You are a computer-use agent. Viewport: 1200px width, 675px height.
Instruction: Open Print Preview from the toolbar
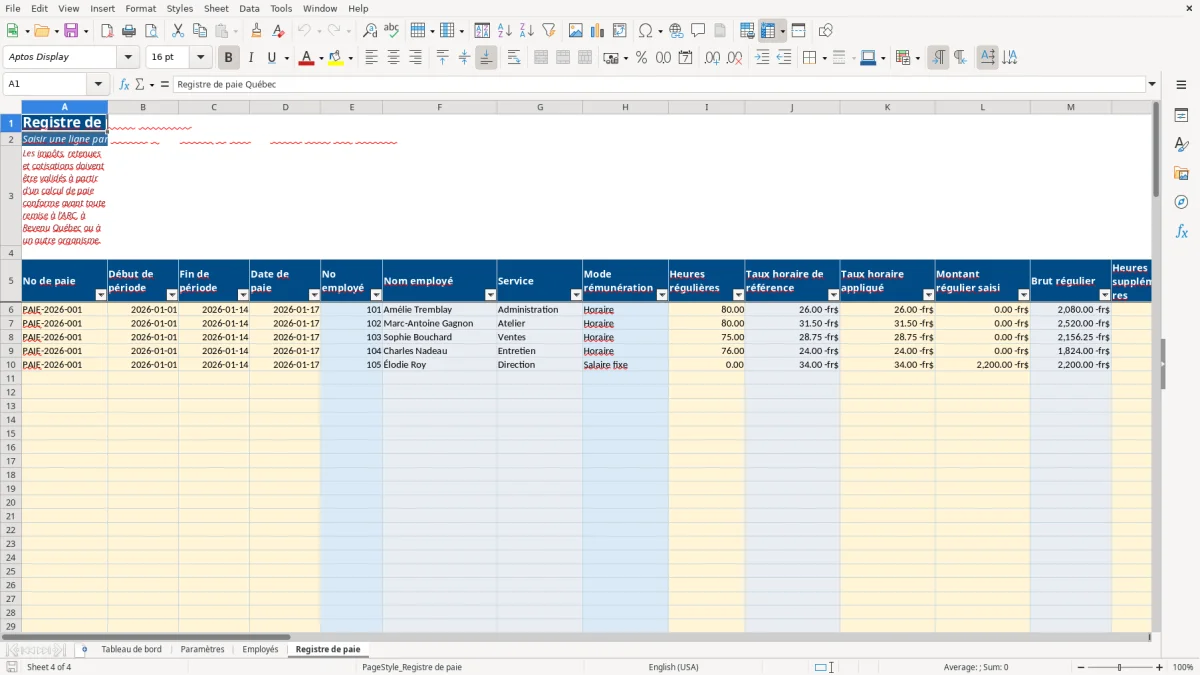151,31
